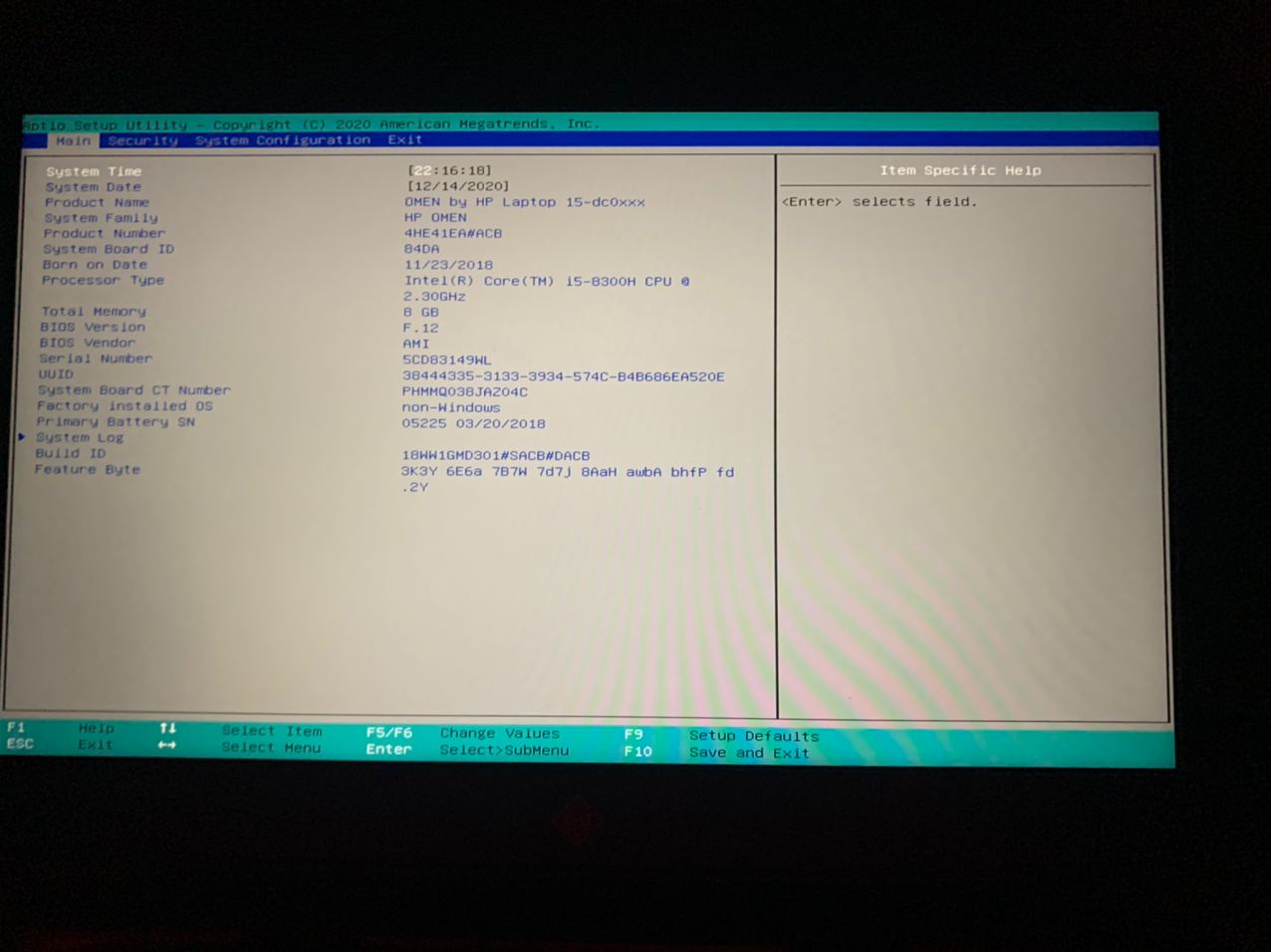Click the UUID label
The height and width of the screenshot is (952, 1271).
[56, 374]
